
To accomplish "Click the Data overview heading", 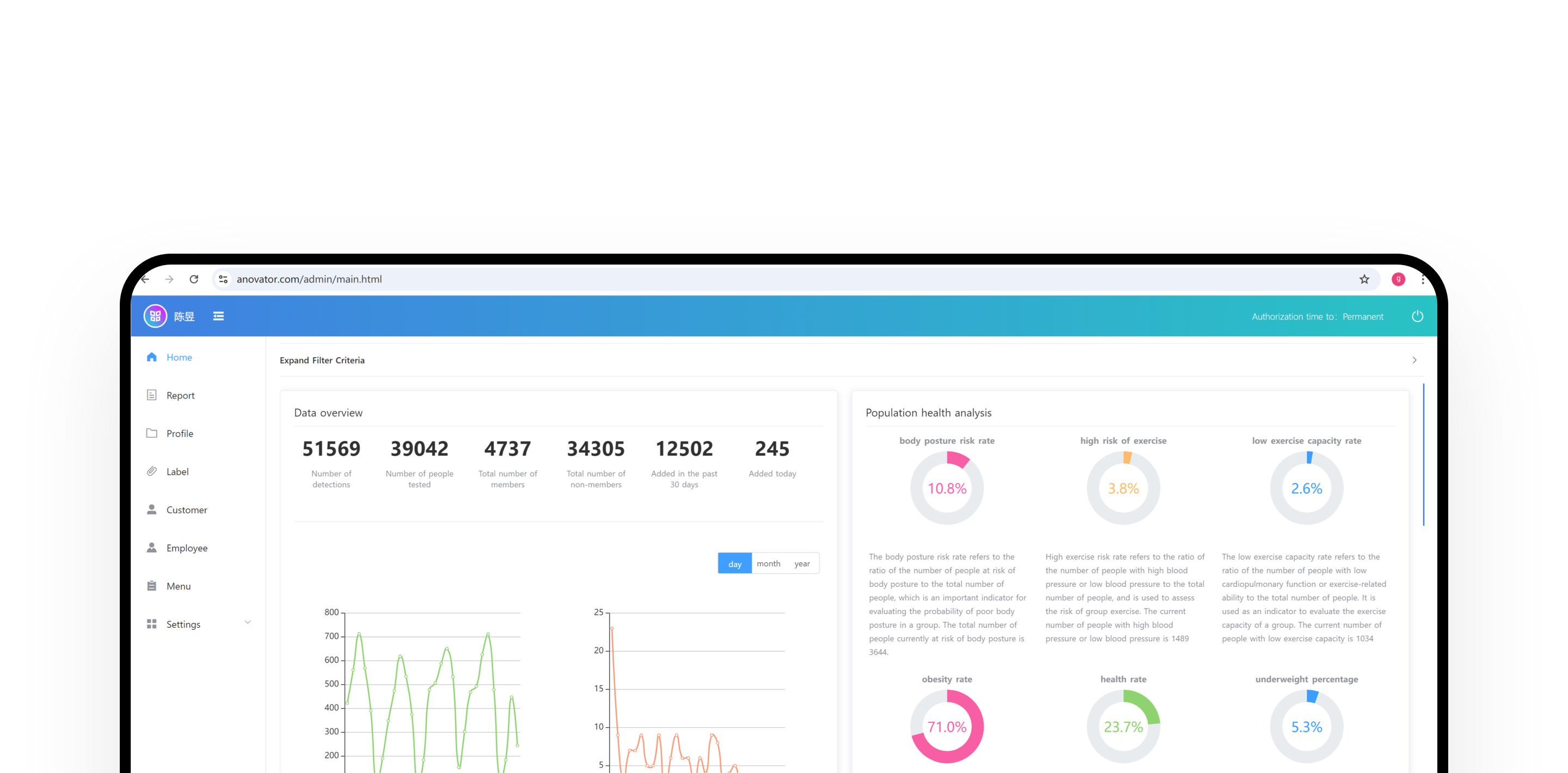I will (x=328, y=413).
